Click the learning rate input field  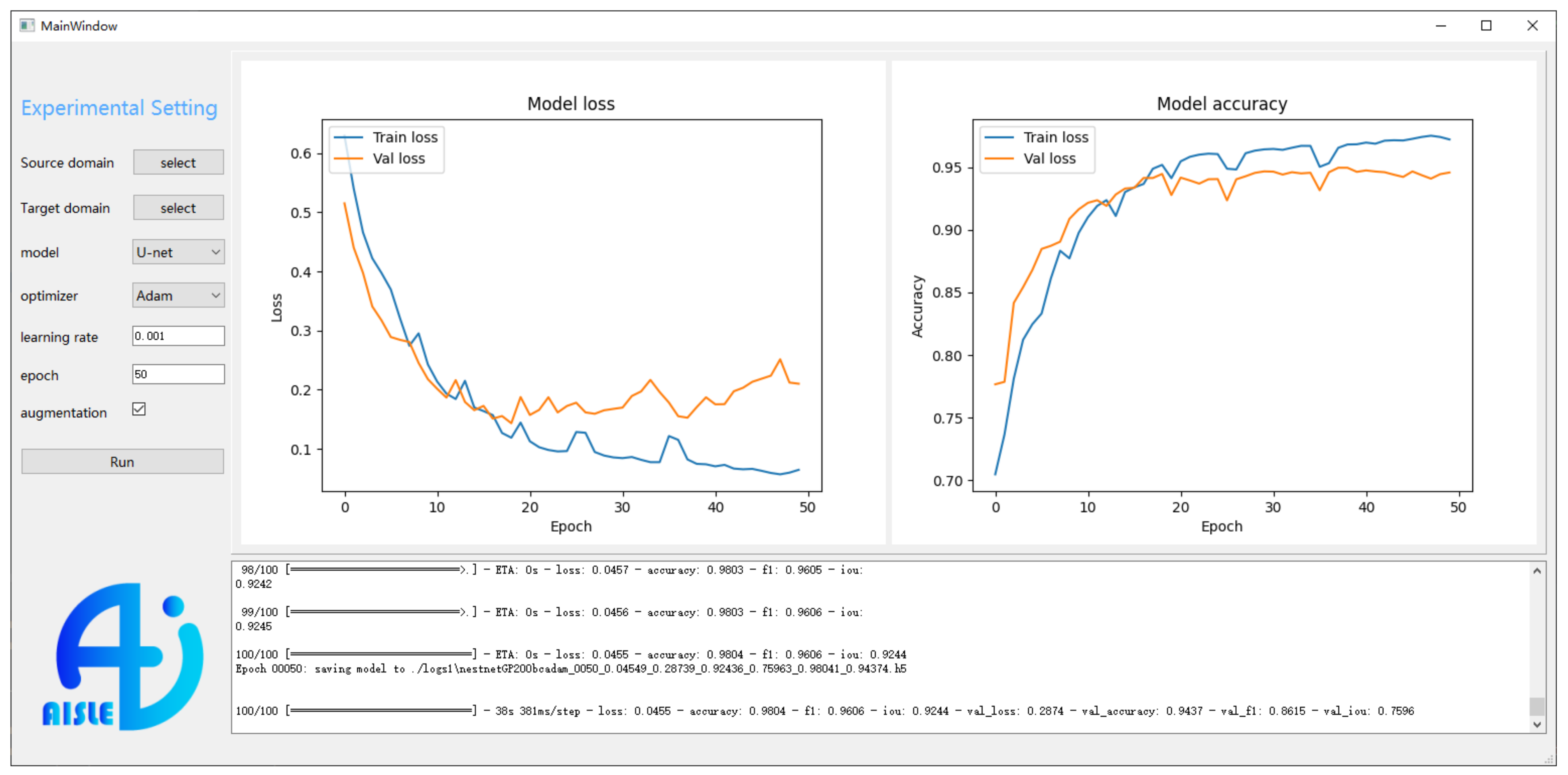178,336
